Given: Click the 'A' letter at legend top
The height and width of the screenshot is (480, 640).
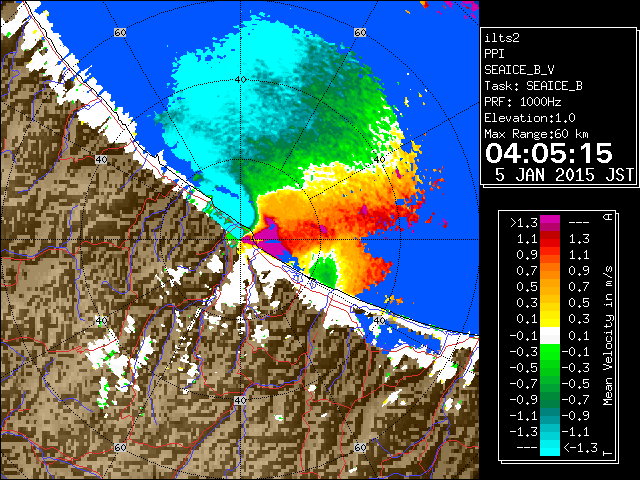Looking at the screenshot, I should pos(608,217).
